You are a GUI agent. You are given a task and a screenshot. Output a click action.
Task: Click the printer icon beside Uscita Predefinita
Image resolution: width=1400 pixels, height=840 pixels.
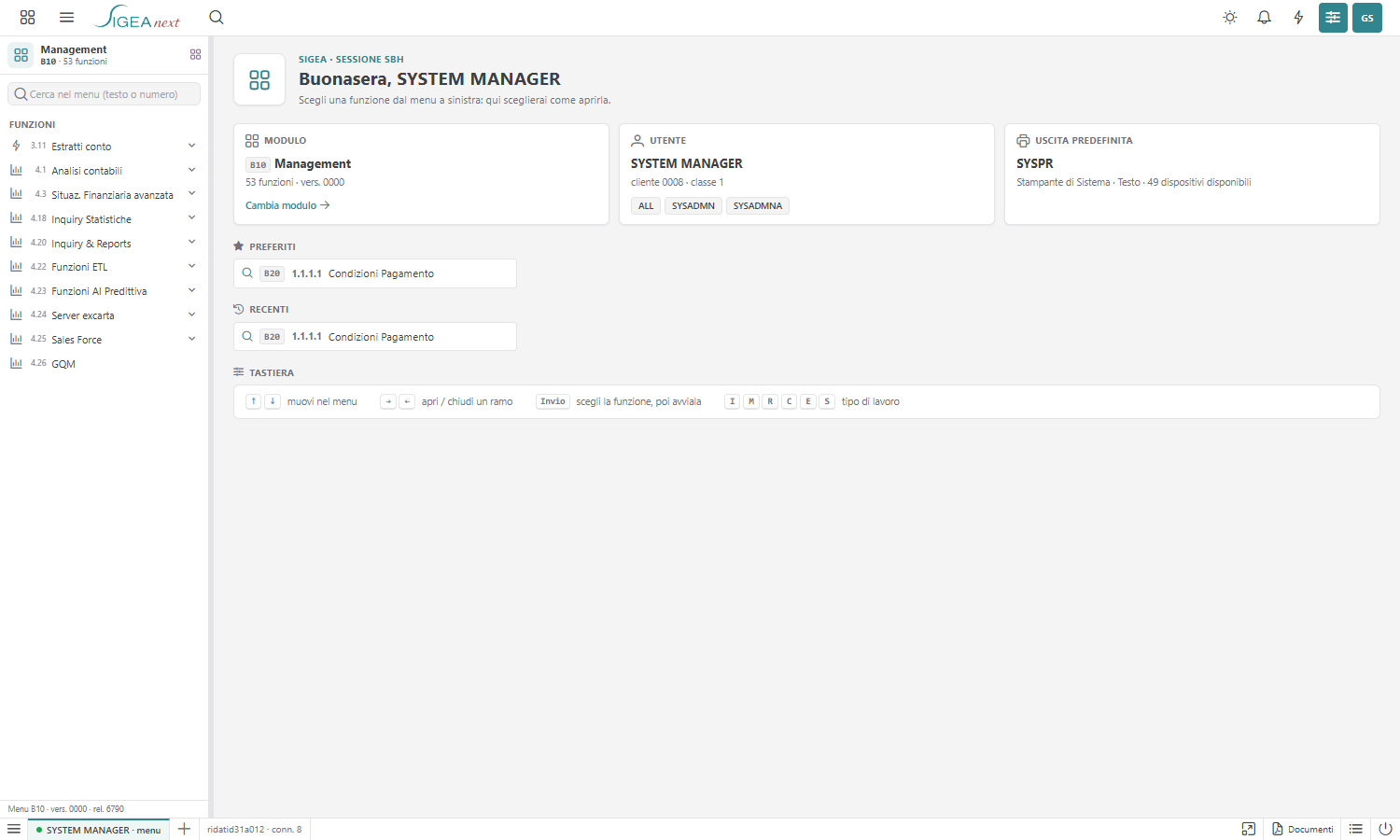coord(1023,141)
